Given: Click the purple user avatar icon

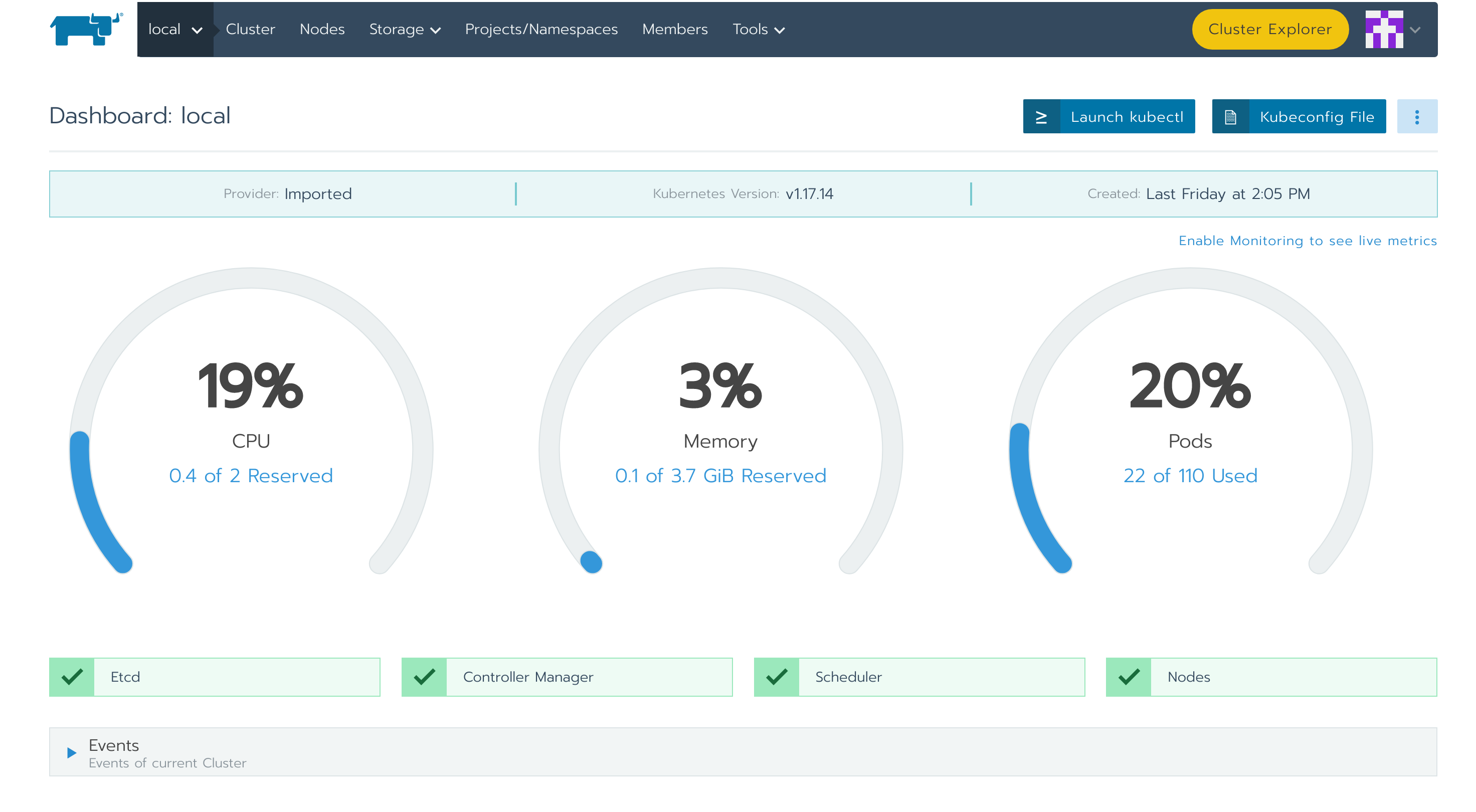Looking at the screenshot, I should pyautogui.click(x=1384, y=29).
